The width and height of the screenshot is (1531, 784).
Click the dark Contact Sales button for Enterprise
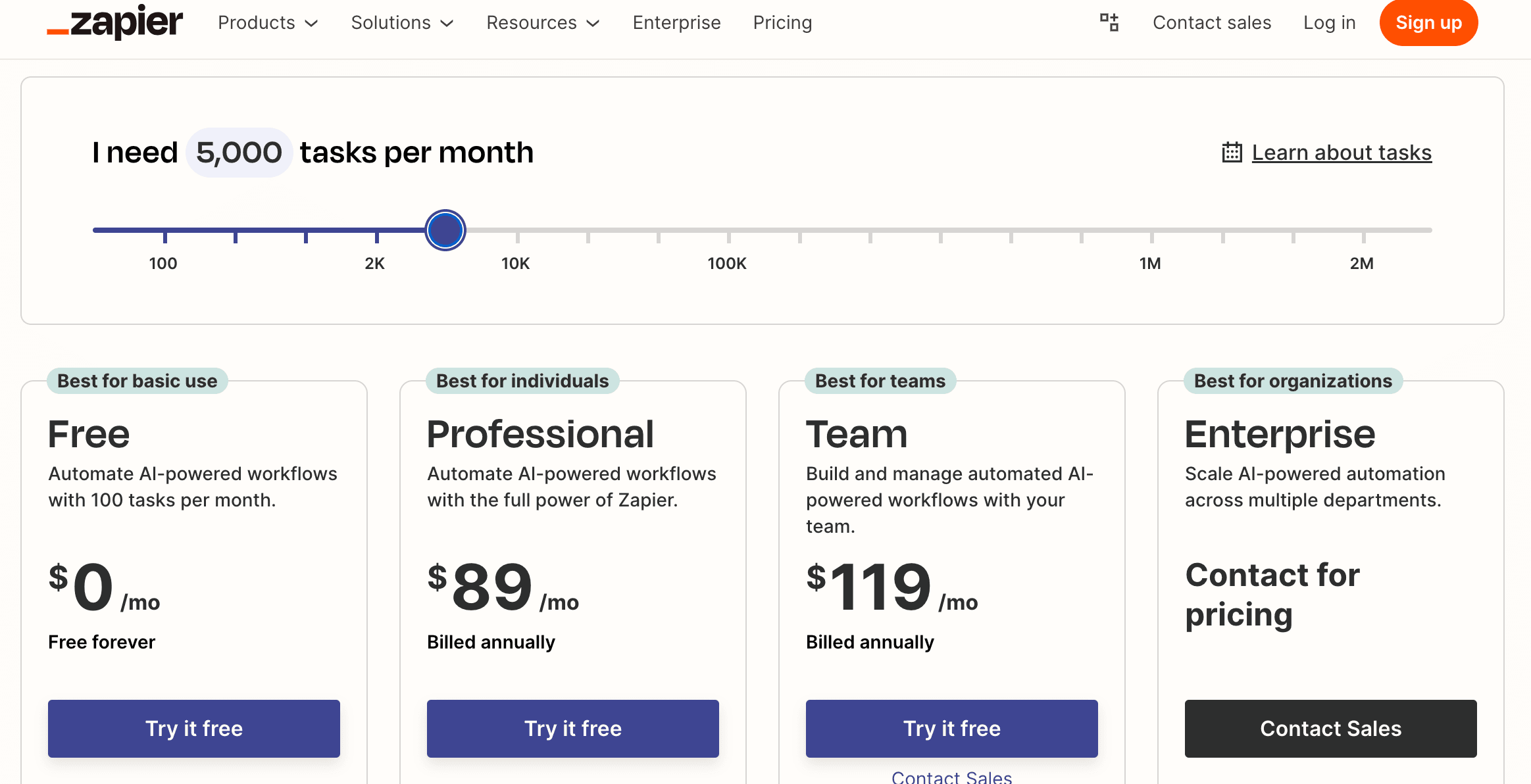pos(1331,729)
